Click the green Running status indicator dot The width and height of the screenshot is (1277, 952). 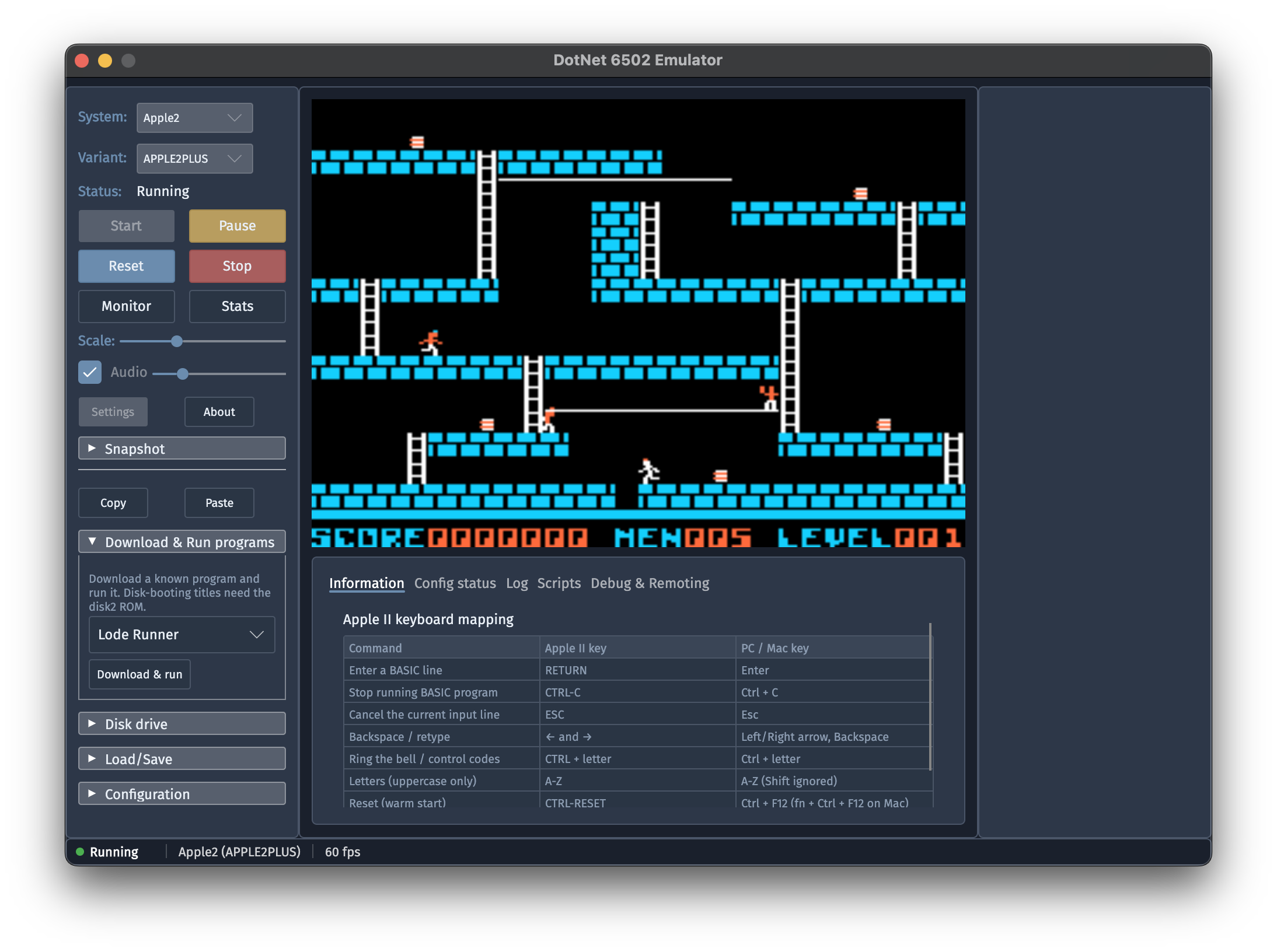pyautogui.click(x=80, y=852)
